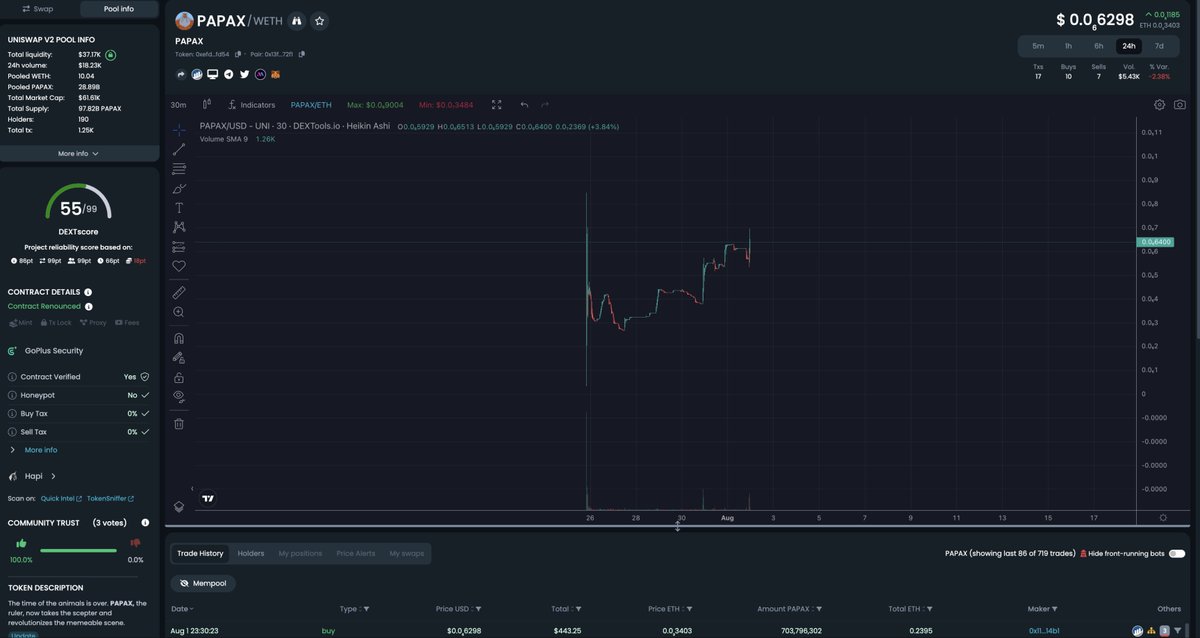1200x638 pixels.
Task: Open the chart settings gear
Action: (1159, 104)
